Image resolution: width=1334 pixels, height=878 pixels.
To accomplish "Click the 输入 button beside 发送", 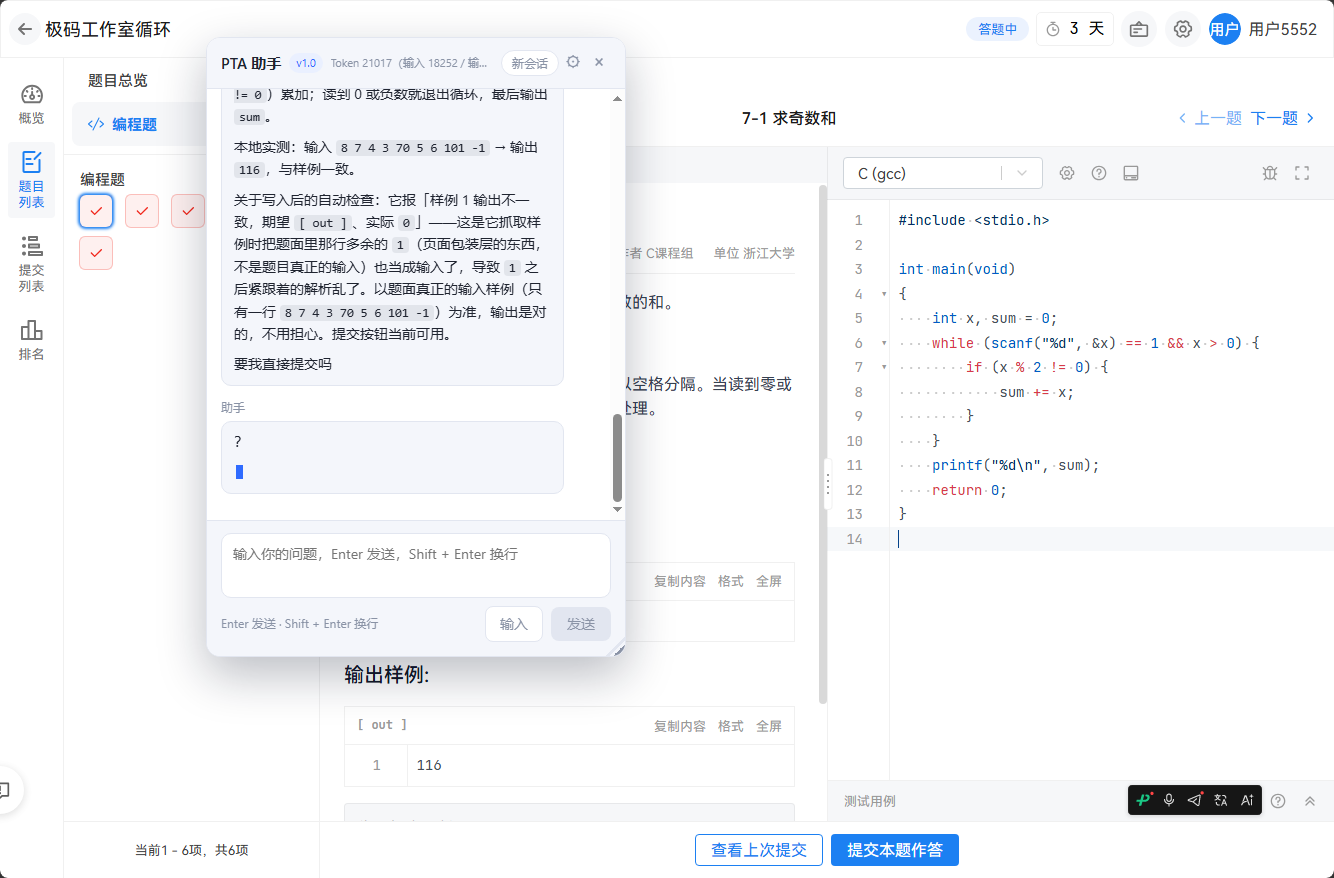I will (514, 624).
